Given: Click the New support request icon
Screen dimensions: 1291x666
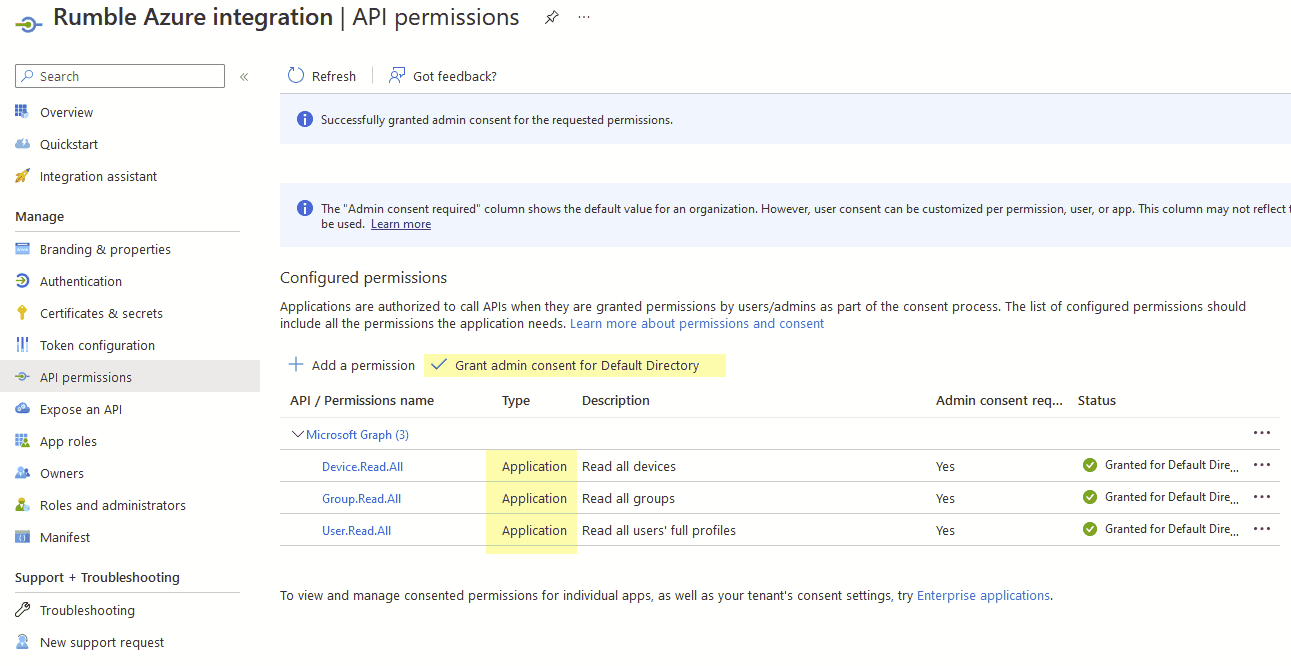Looking at the screenshot, I should click(22, 642).
